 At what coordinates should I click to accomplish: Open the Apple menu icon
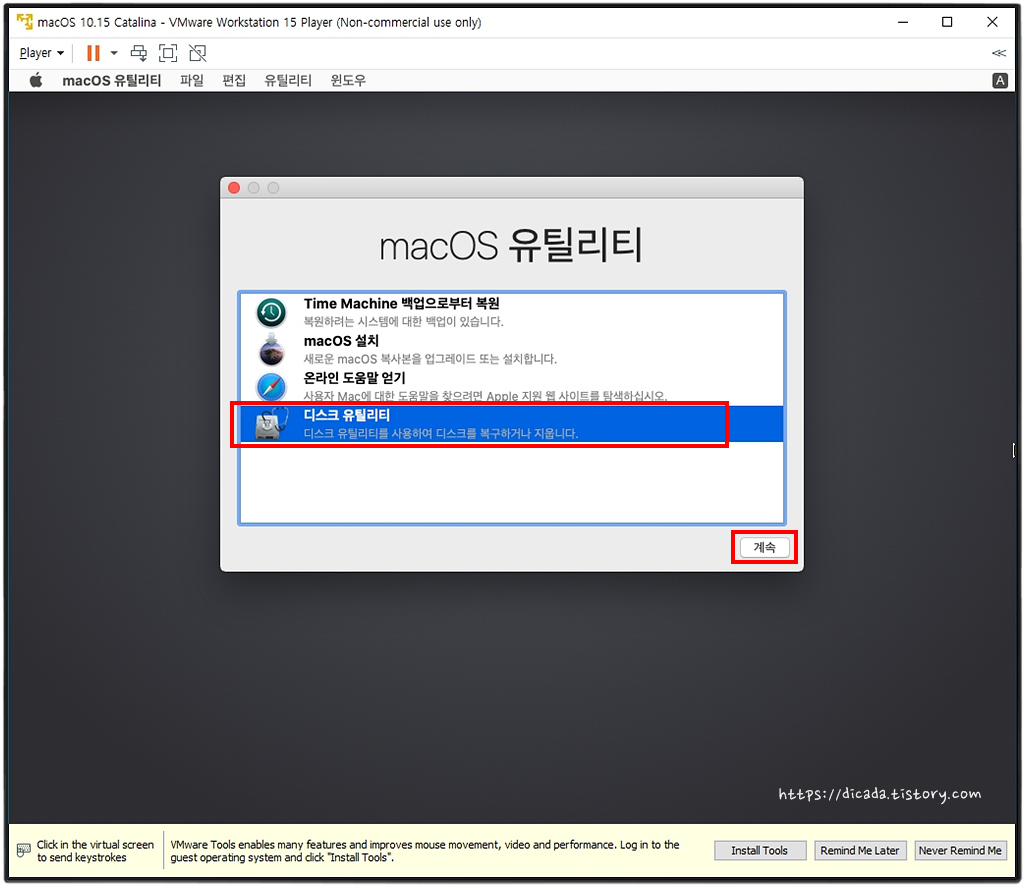point(36,80)
